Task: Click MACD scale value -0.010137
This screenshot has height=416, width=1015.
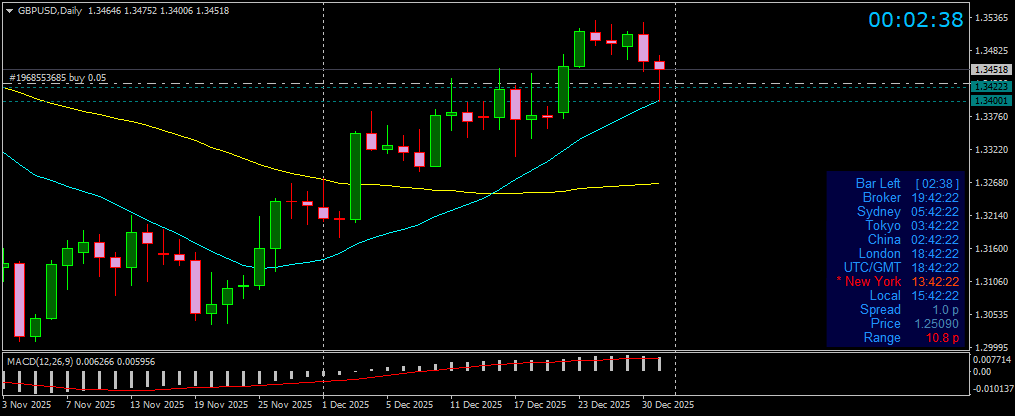Action: (993, 388)
